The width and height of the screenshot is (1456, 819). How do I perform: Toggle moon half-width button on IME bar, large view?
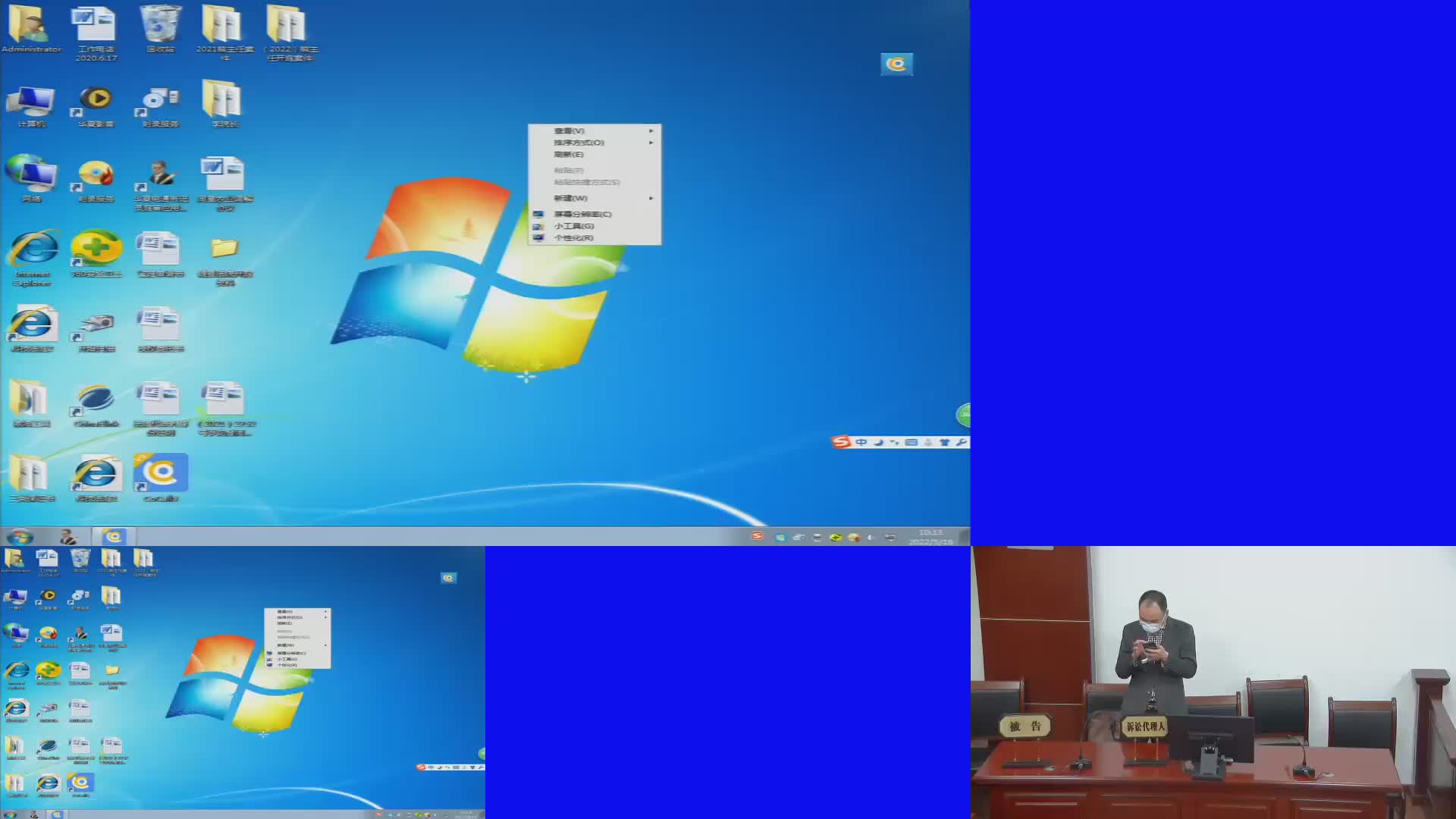pos(878,442)
